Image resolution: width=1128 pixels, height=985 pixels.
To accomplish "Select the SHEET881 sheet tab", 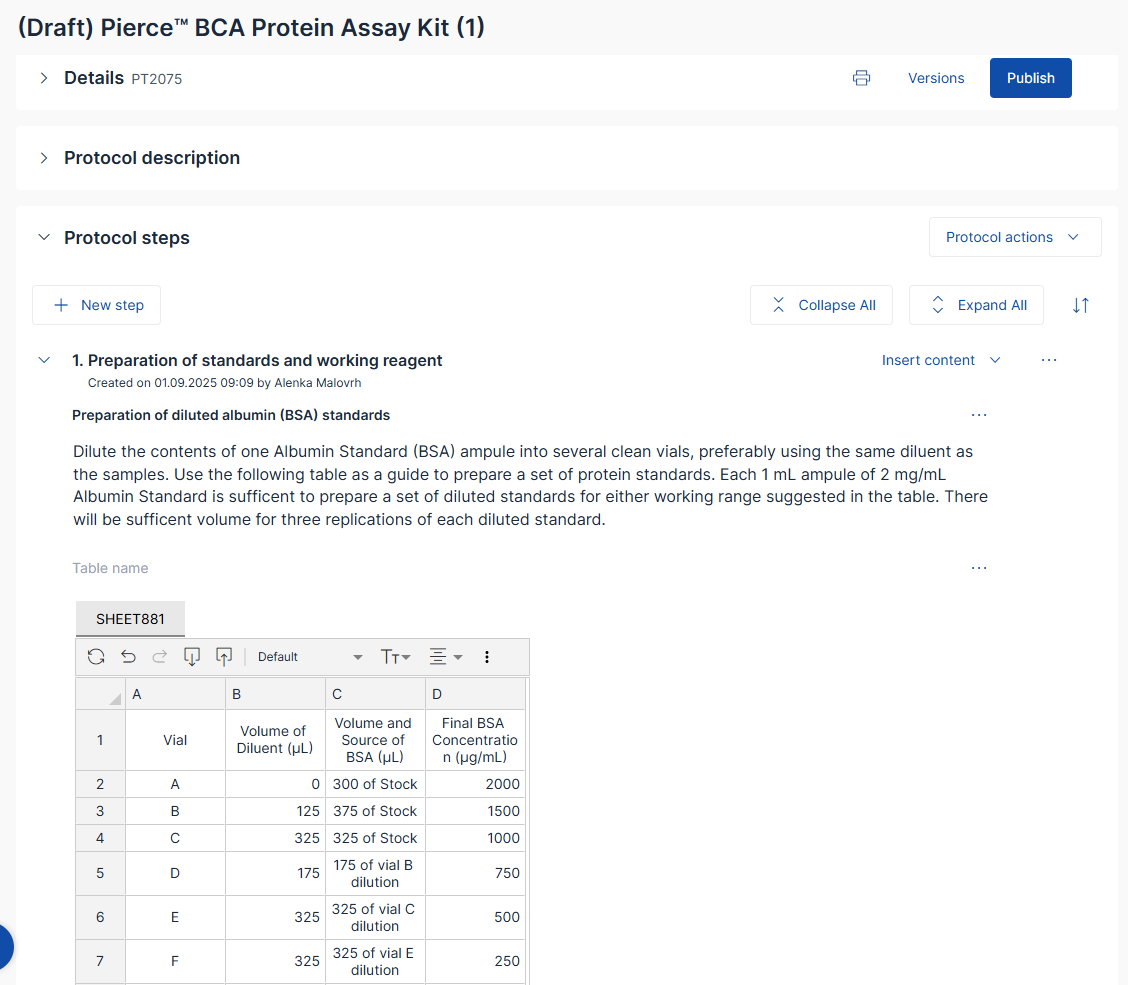I will pyautogui.click(x=130, y=619).
